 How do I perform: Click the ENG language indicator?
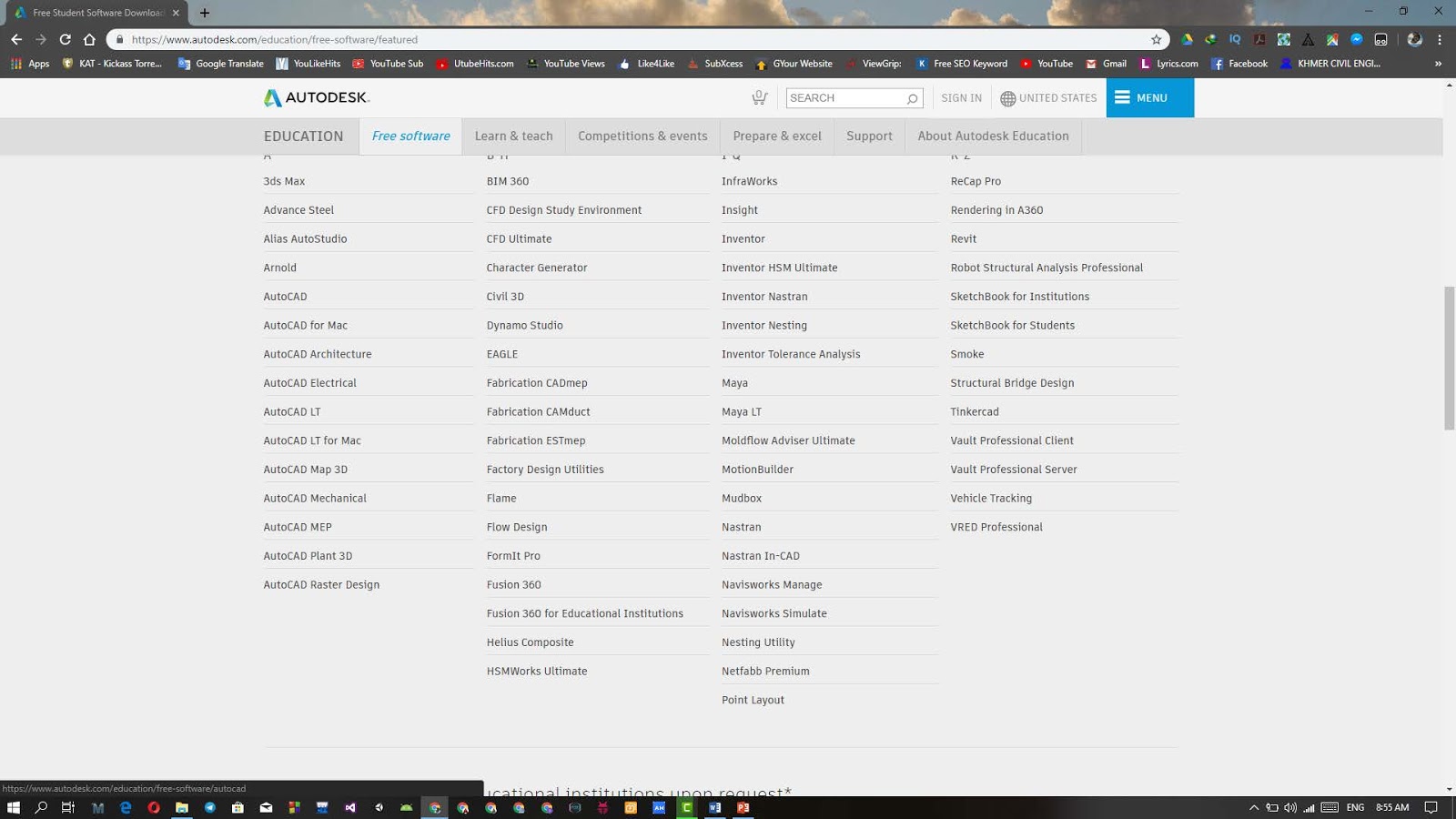coord(1355,807)
